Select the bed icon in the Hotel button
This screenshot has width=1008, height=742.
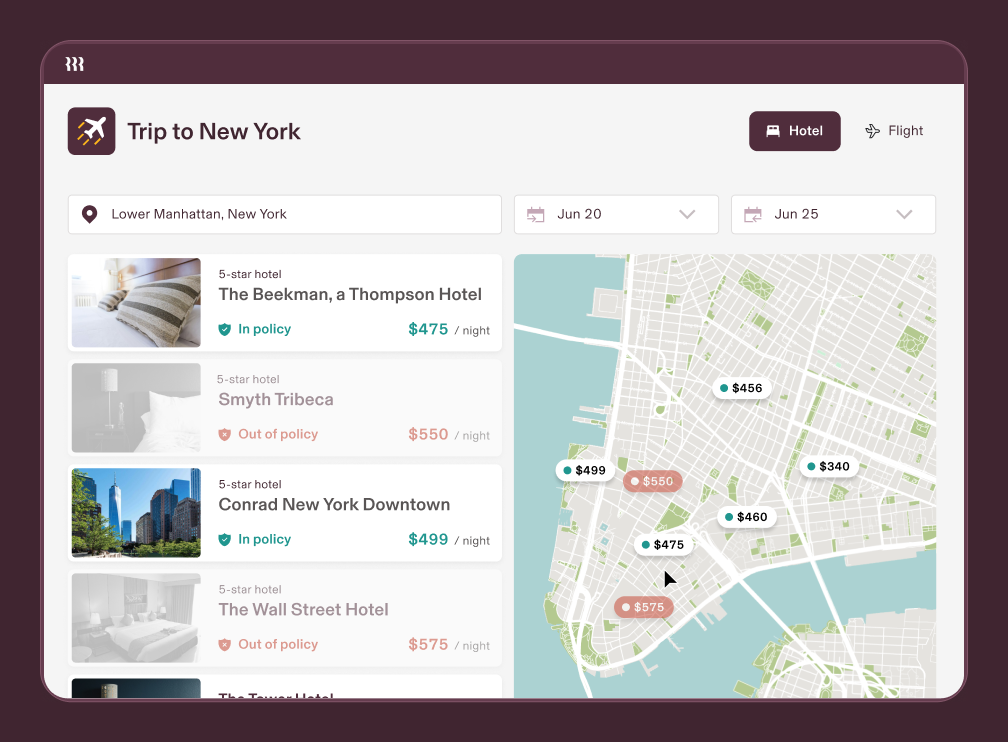pos(772,130)
